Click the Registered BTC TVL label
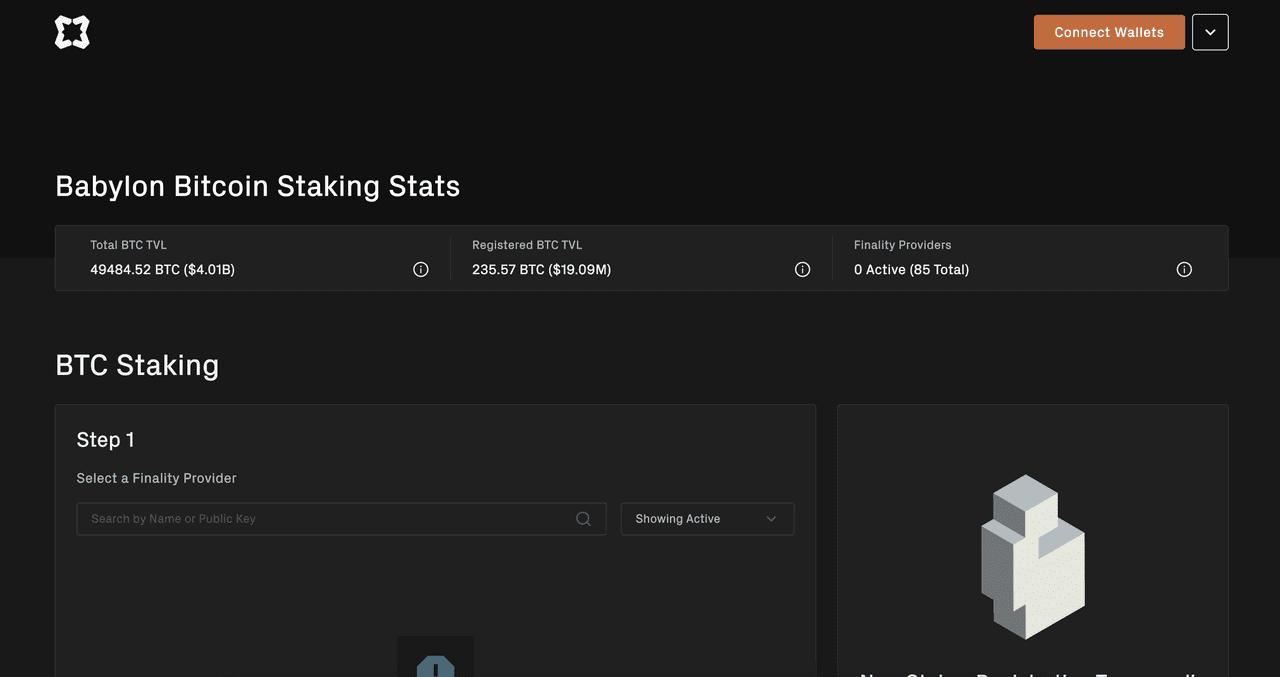Image resolution: width=1280 pixels, height=677 pixels. 527,245
